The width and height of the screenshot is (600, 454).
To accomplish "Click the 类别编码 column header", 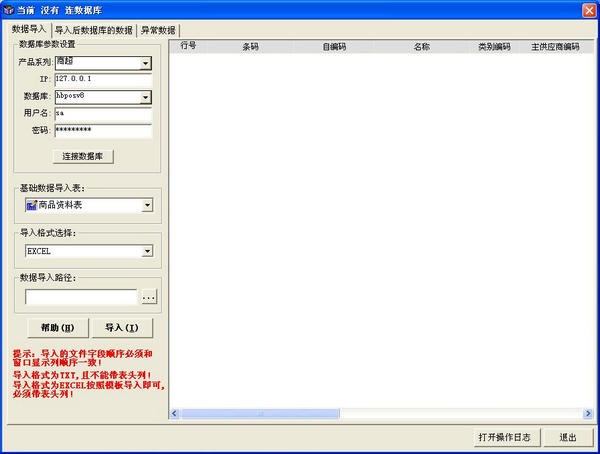I will point(494,46).
